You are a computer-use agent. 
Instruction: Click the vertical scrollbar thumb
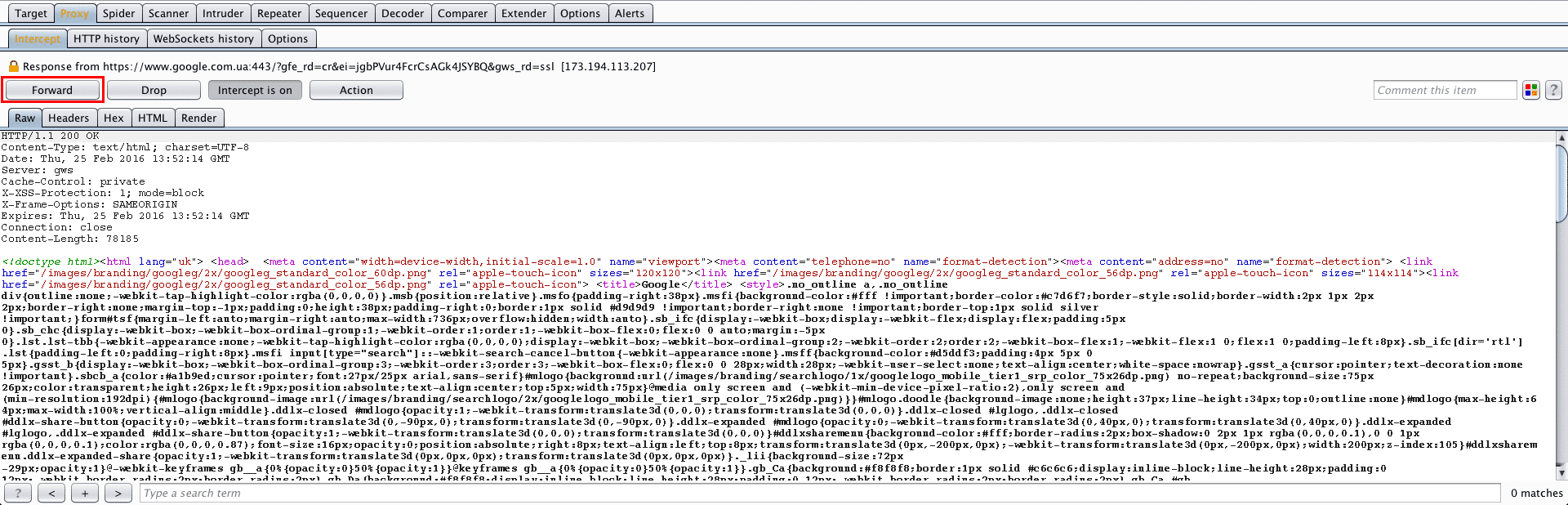pyautogui.click(x=1562, y=184)
